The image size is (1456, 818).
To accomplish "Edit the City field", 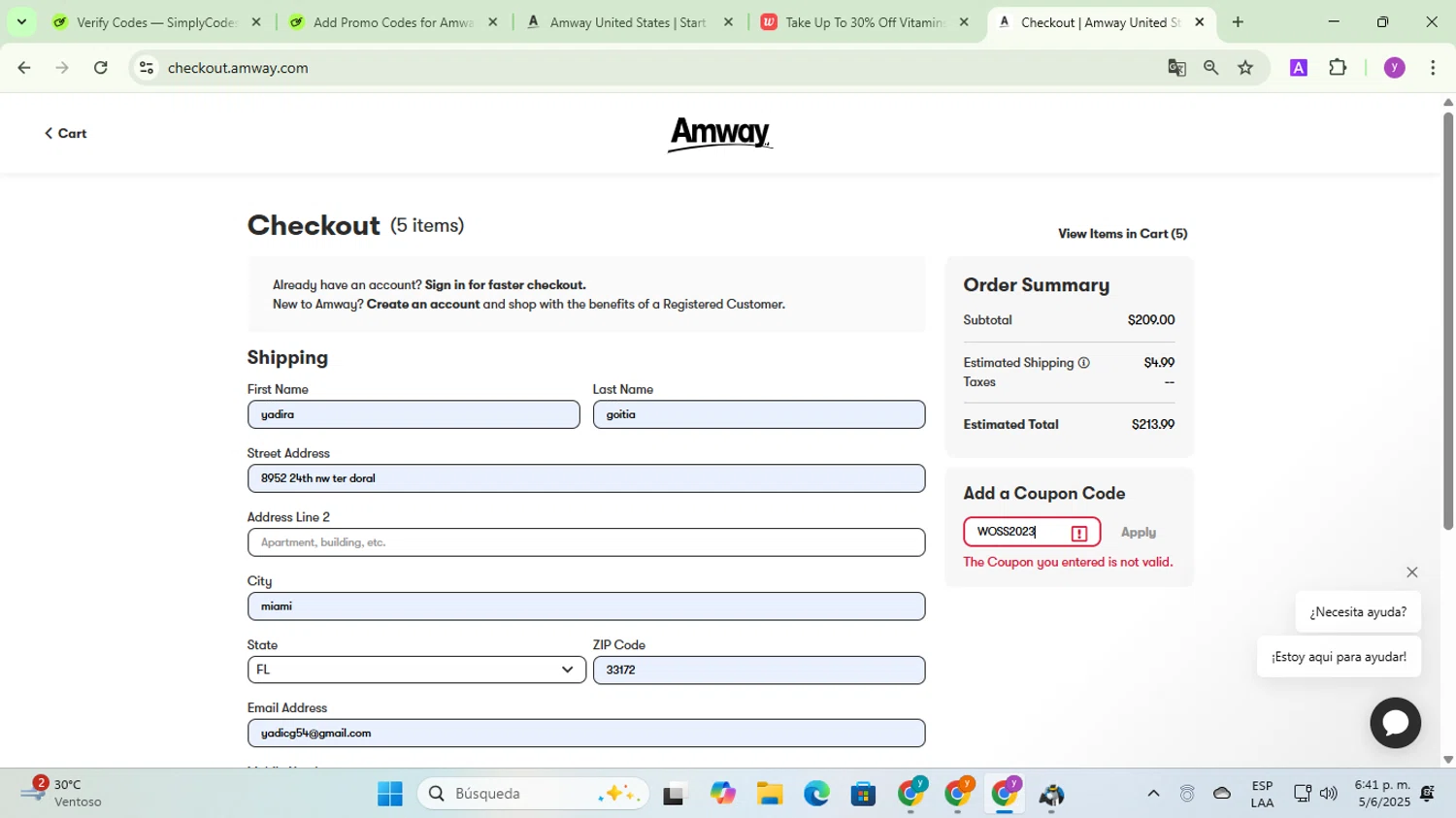I will pos(586,606).
